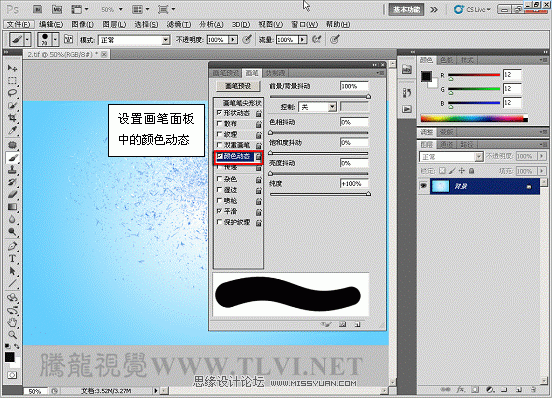Select the Gradient tool
This screenshot has width=552, height=398.
[12, 207]
